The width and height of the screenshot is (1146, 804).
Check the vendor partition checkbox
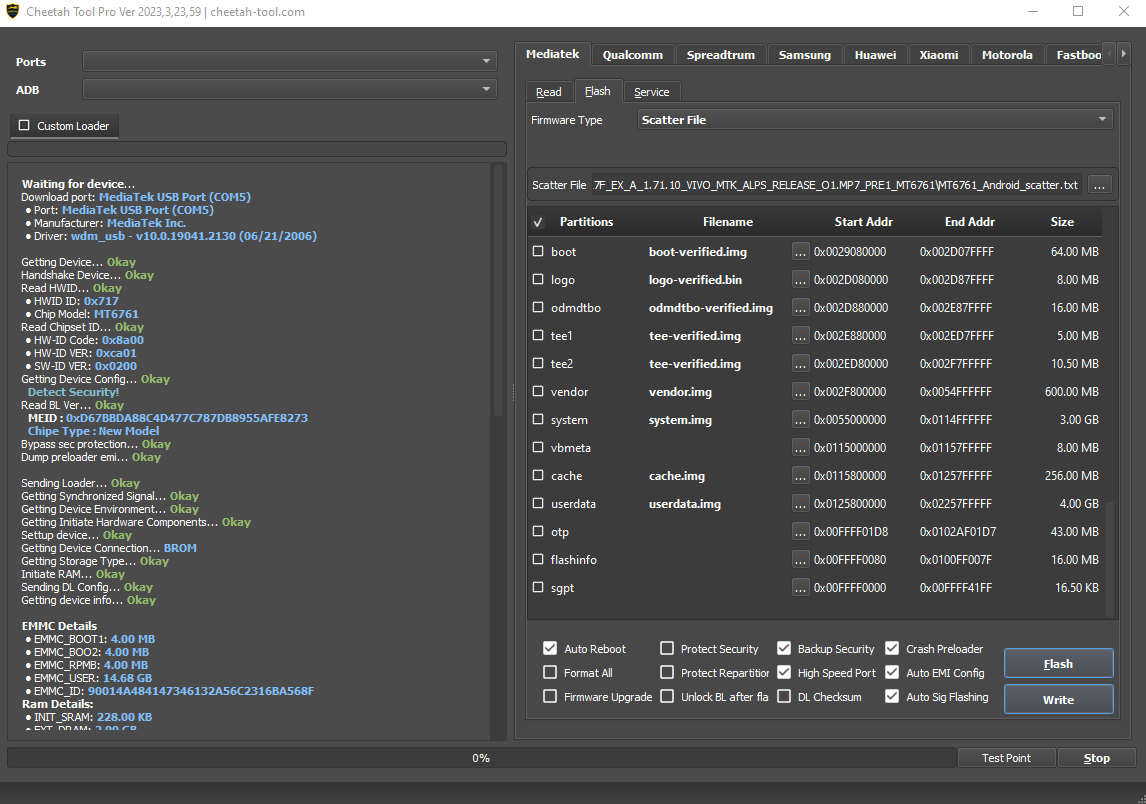coord(538,391)
